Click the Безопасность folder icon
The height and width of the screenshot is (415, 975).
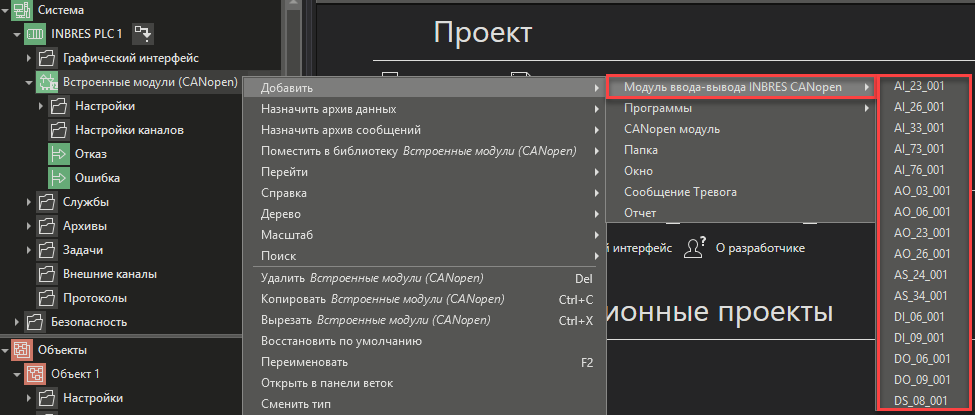(x=34, y=322)
